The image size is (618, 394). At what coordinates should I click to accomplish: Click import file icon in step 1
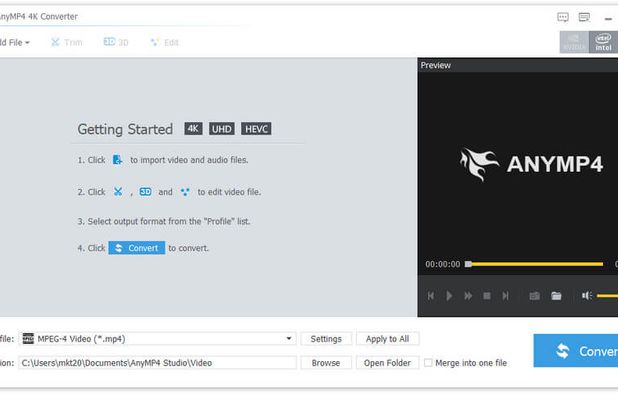117,160
